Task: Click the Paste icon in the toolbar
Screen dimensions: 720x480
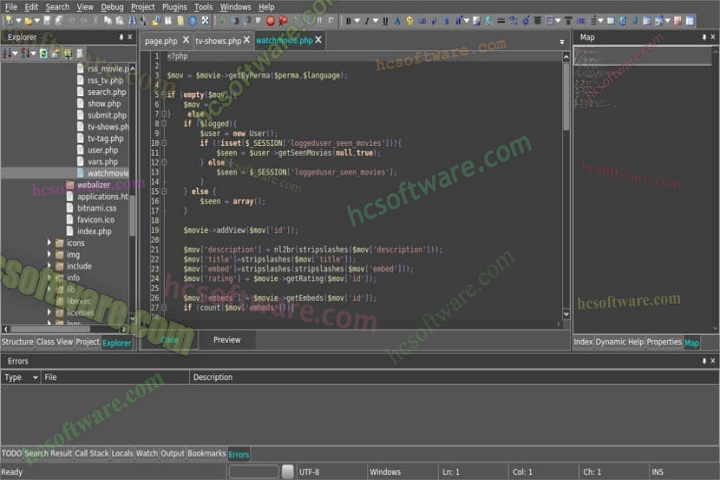Action: coord(120,21)
